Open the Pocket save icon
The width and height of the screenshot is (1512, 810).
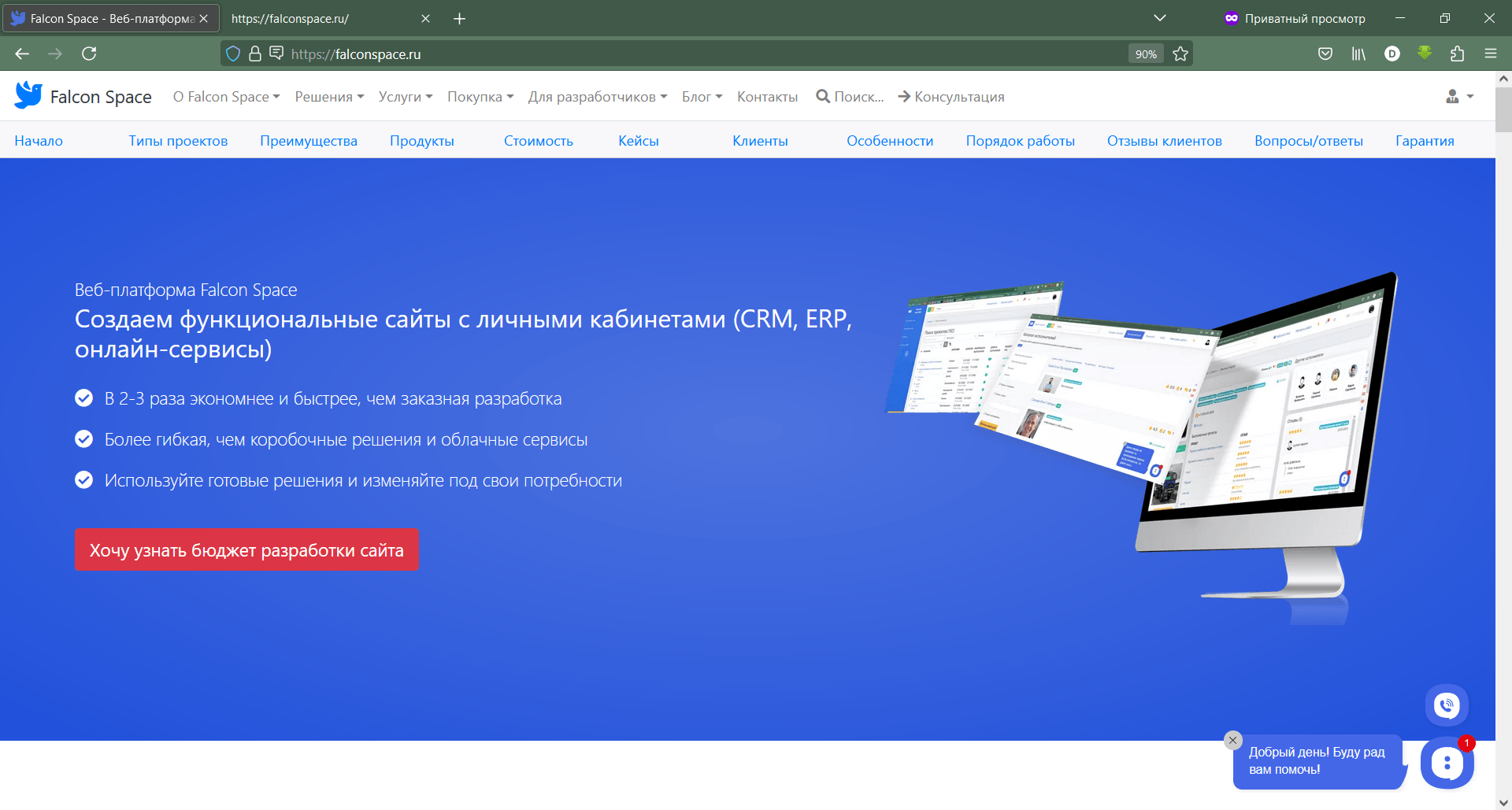[1325, 54]
